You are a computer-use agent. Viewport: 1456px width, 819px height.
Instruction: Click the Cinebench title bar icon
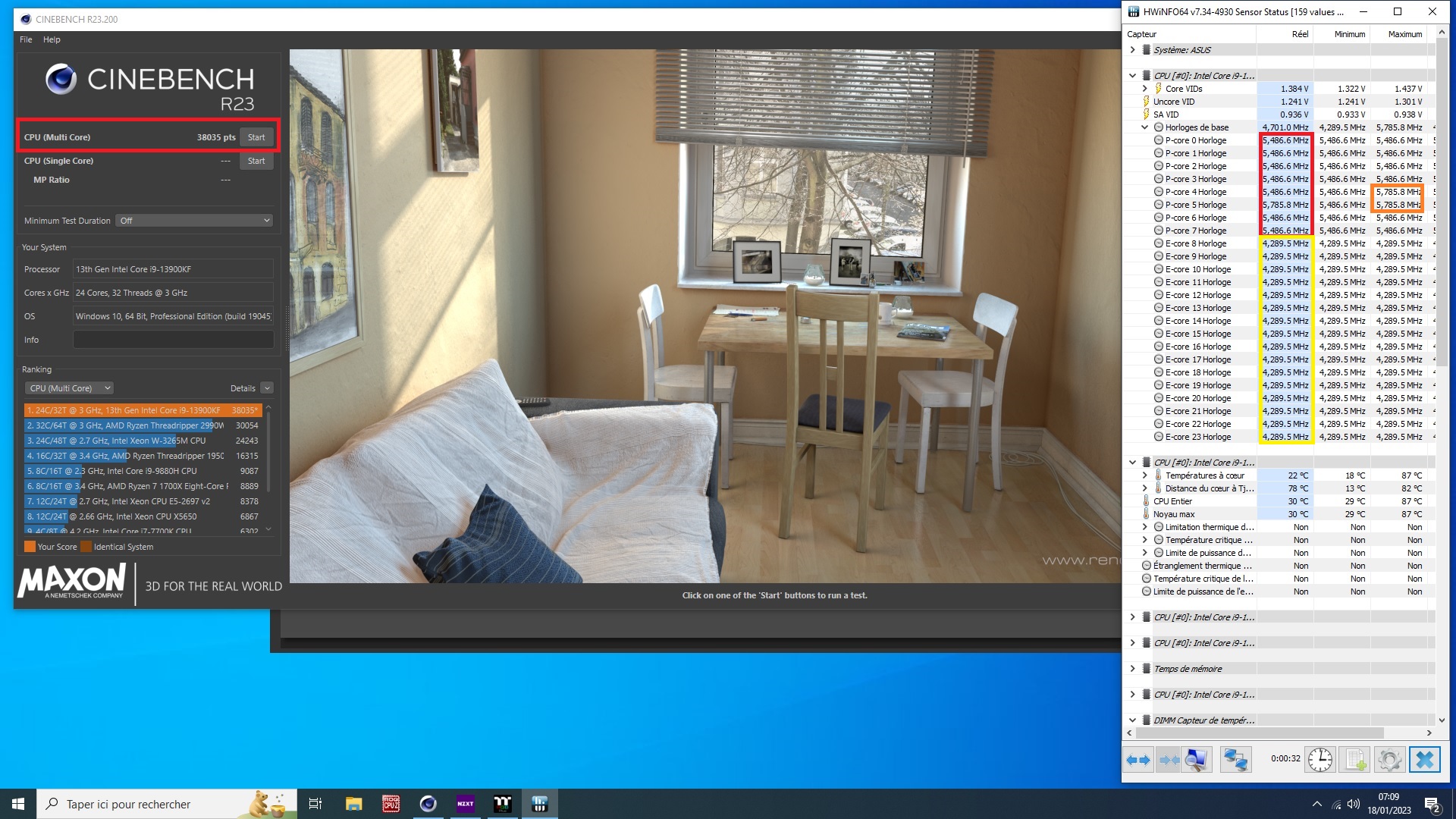(x=26, y=19)
